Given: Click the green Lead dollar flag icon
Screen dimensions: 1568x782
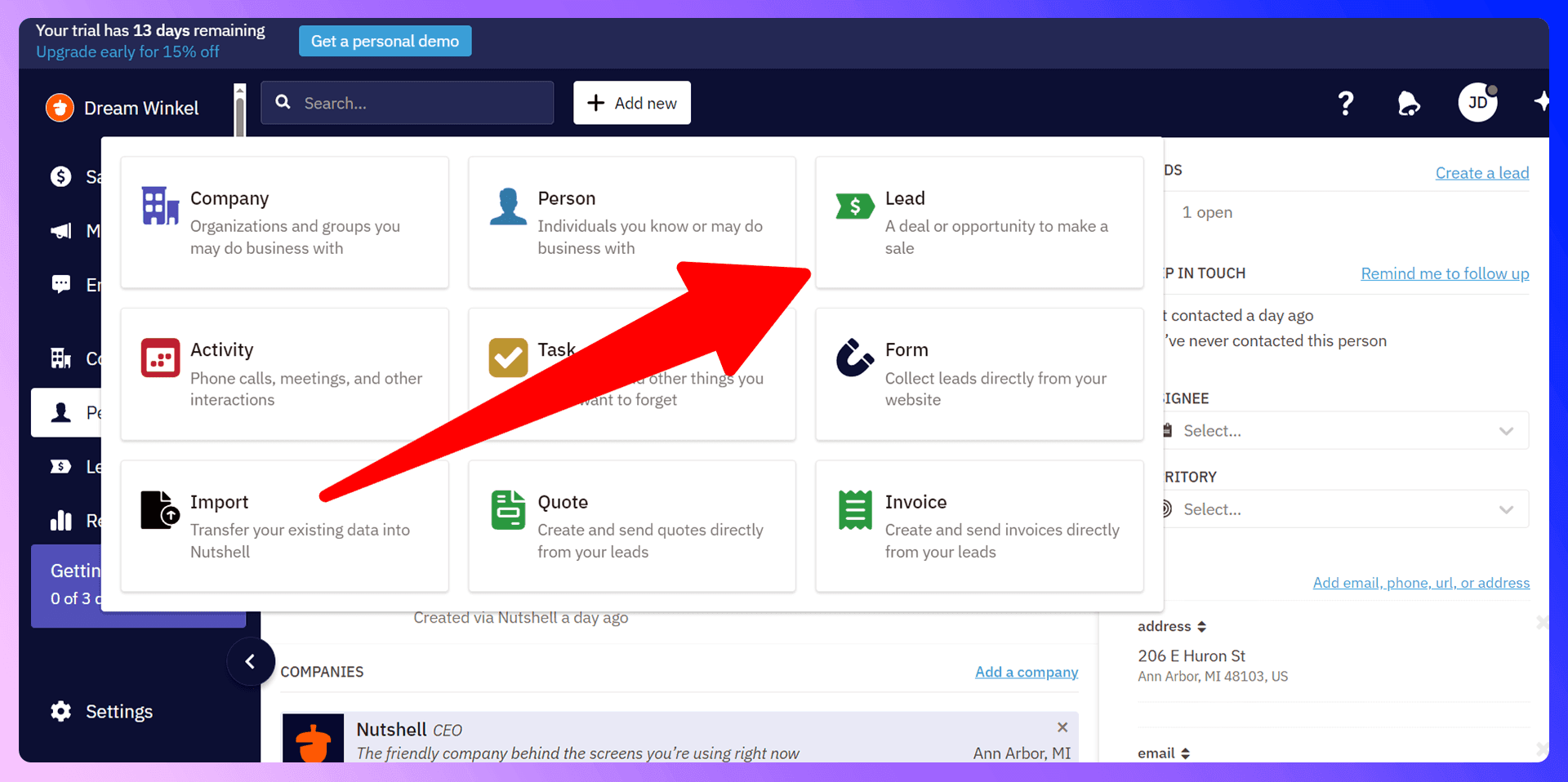Looking at the screenshot, I should tap(855, 206).
